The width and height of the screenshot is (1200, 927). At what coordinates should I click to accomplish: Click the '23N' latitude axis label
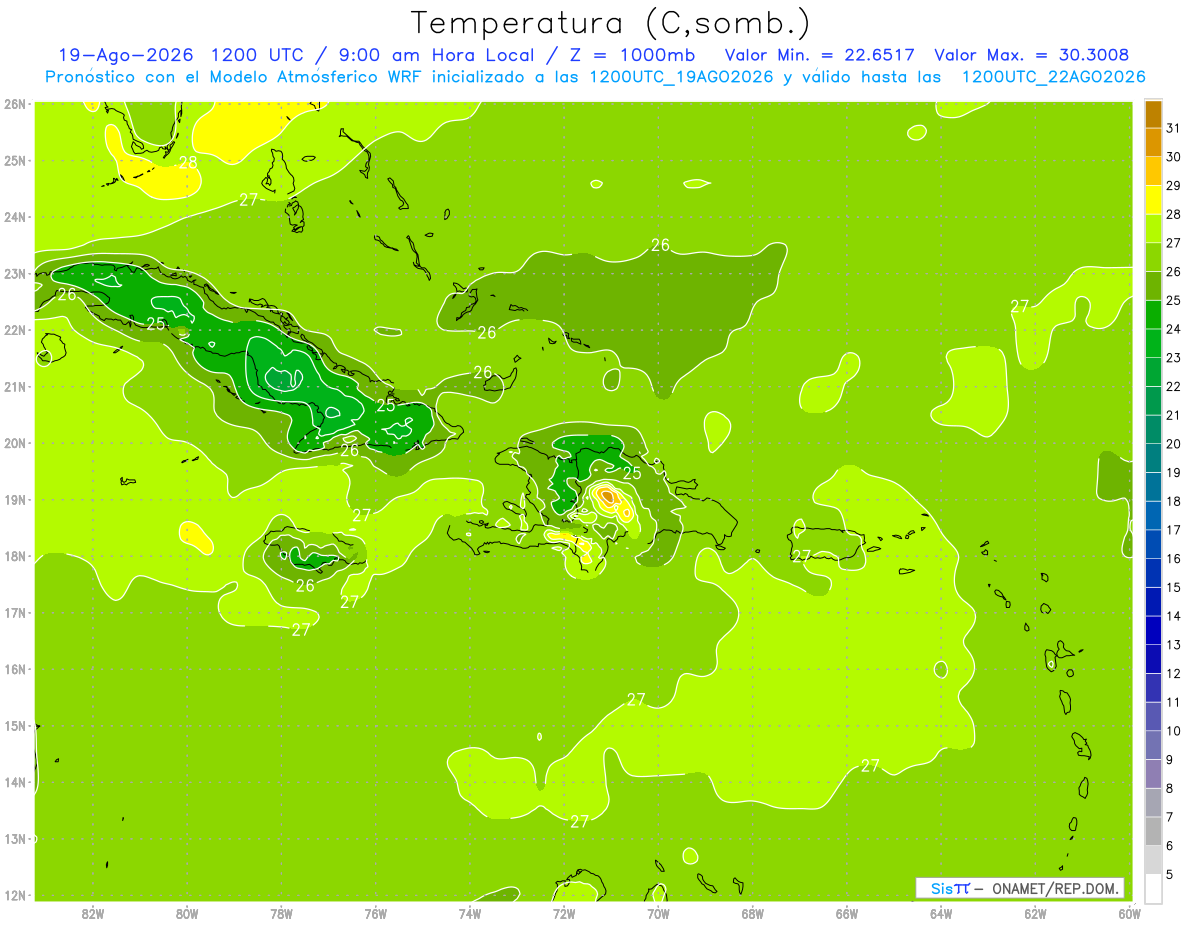pos(15,273)
